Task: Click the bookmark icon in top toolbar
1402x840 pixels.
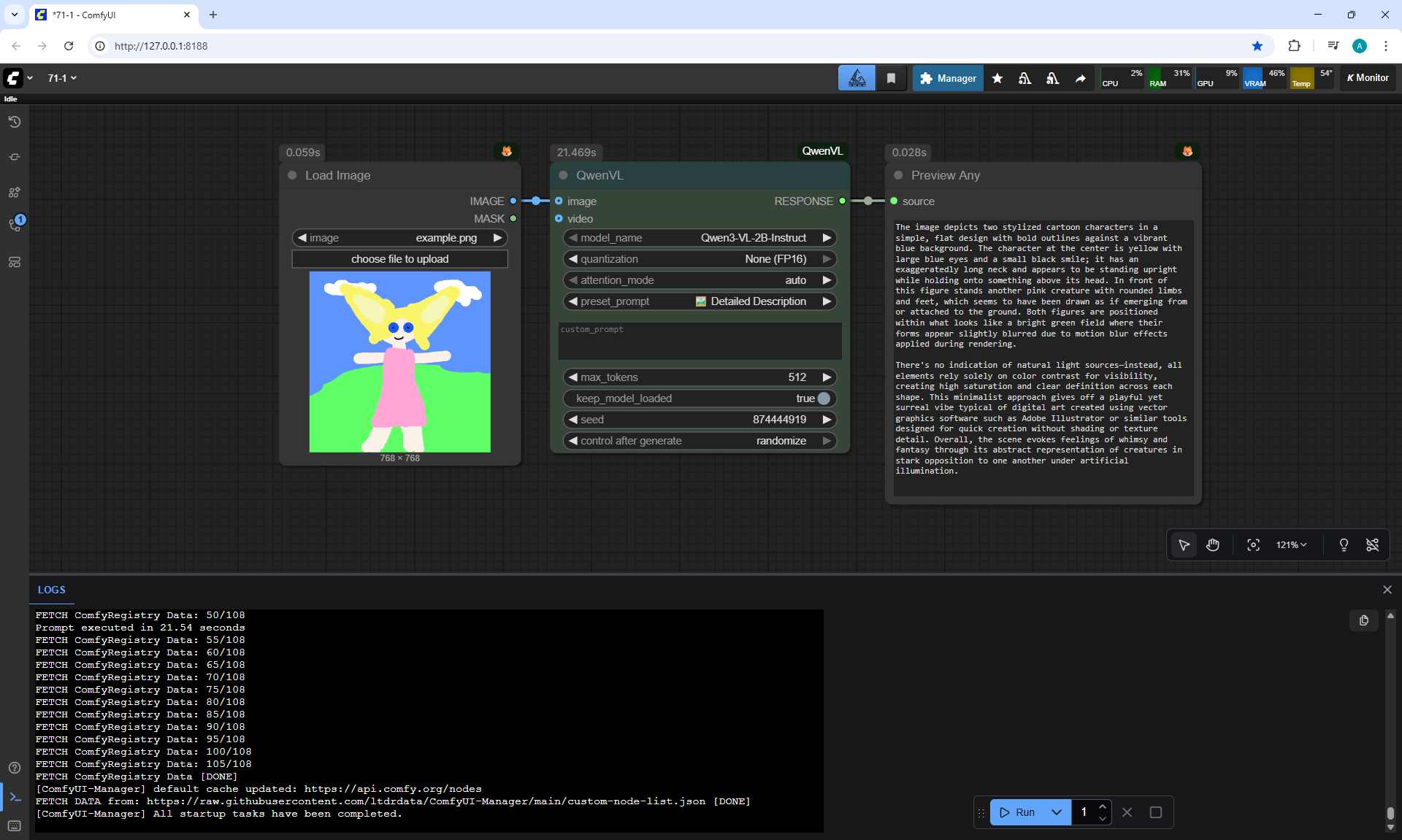Action: coord(891,78)
